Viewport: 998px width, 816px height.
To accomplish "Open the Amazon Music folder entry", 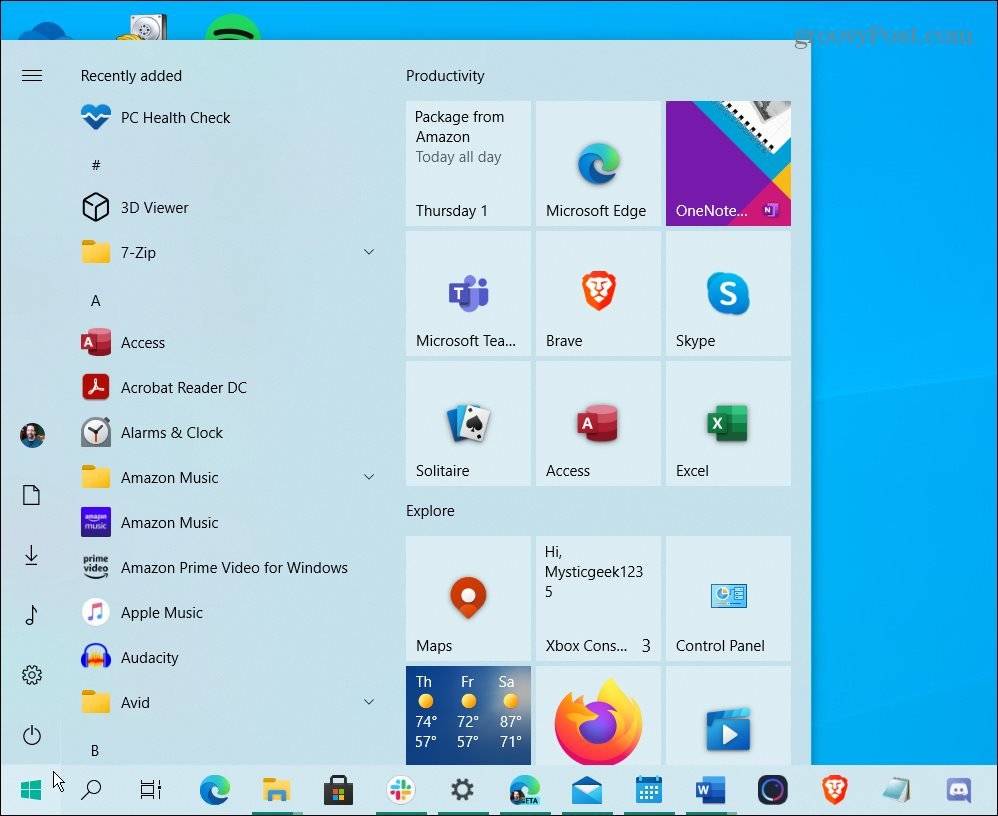I will (229, 477).
